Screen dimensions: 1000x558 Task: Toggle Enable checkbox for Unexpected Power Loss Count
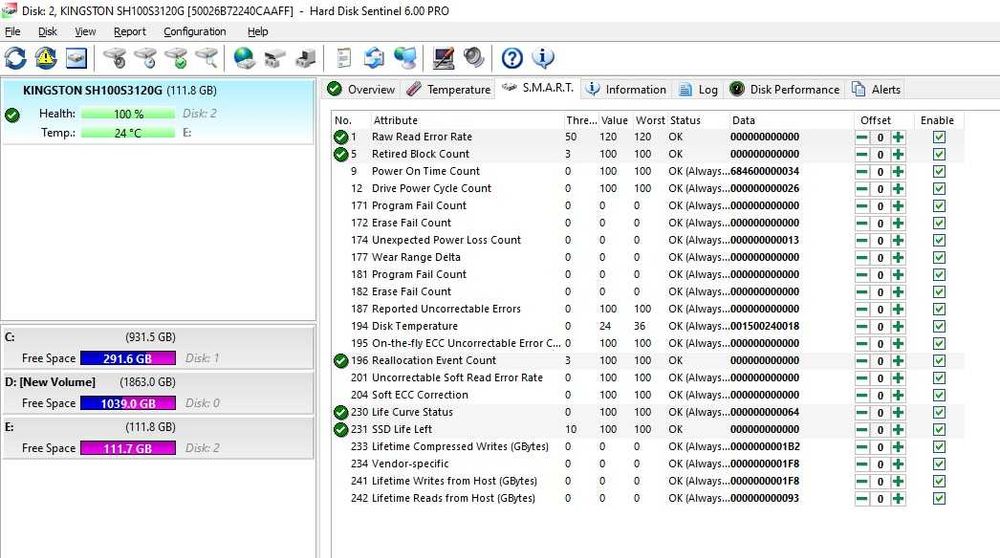pos(939,240)
